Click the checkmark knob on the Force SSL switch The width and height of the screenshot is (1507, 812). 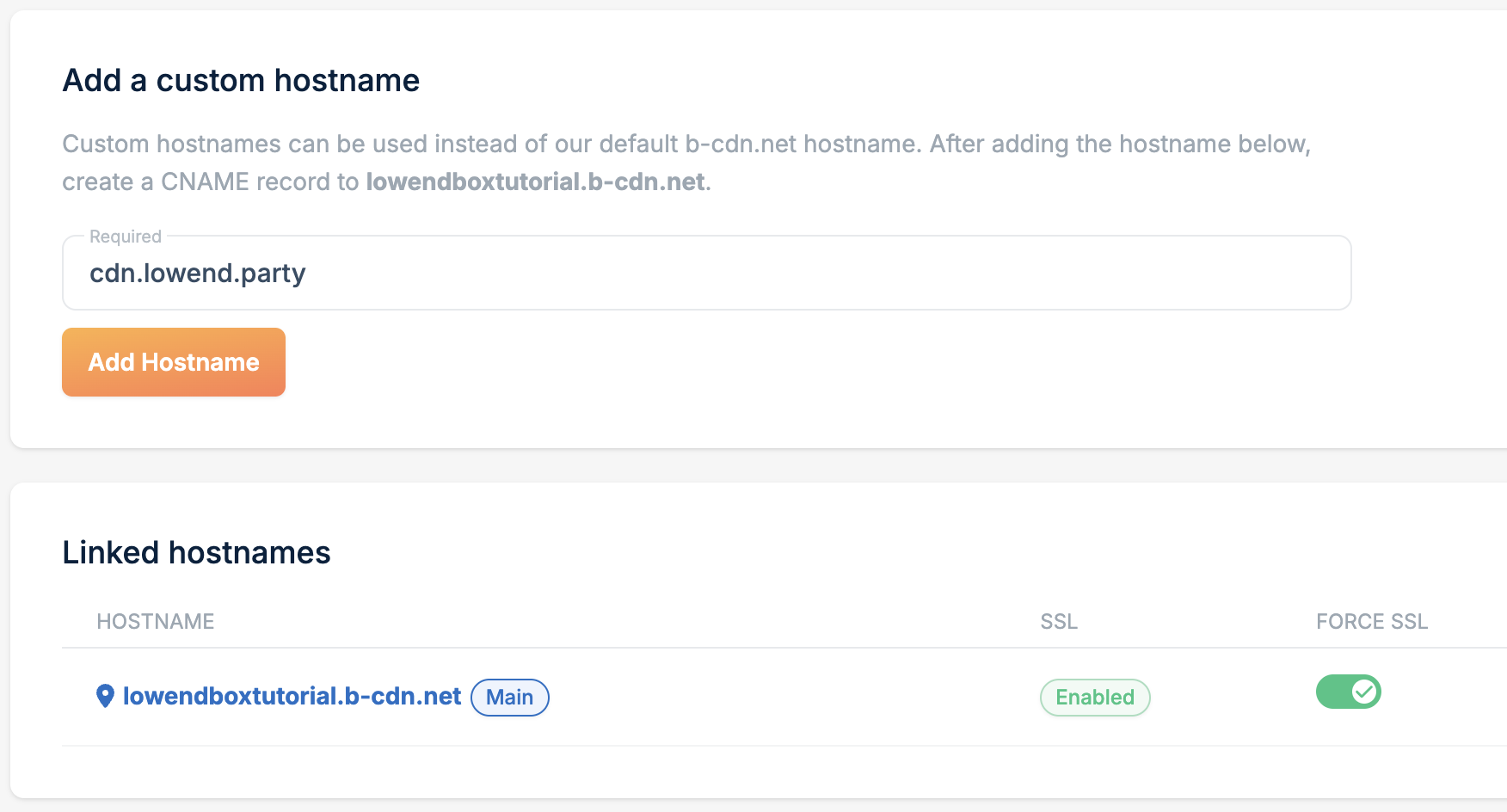(x=1363, y=692)
